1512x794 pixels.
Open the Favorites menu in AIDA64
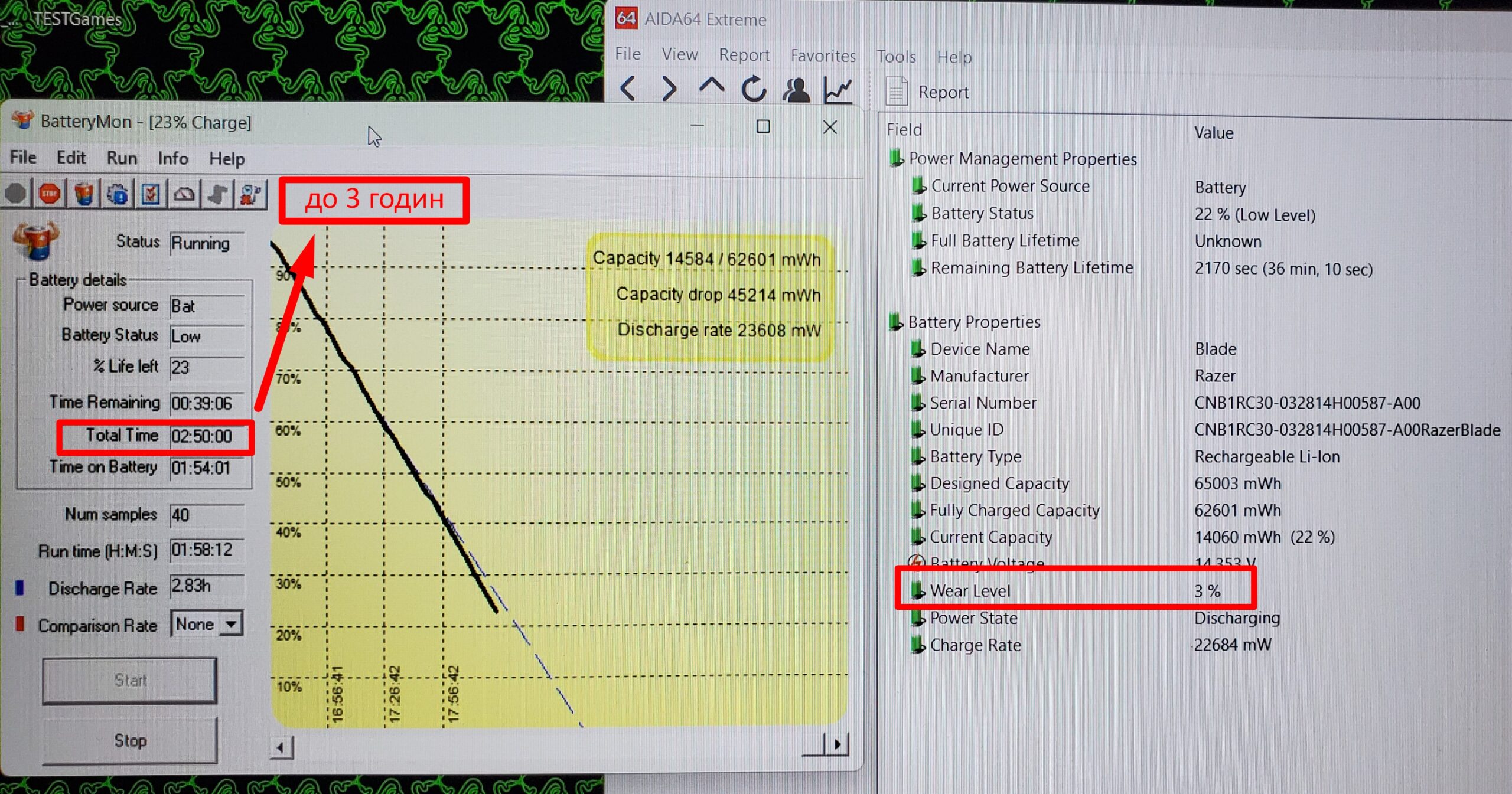pos(823,55)
